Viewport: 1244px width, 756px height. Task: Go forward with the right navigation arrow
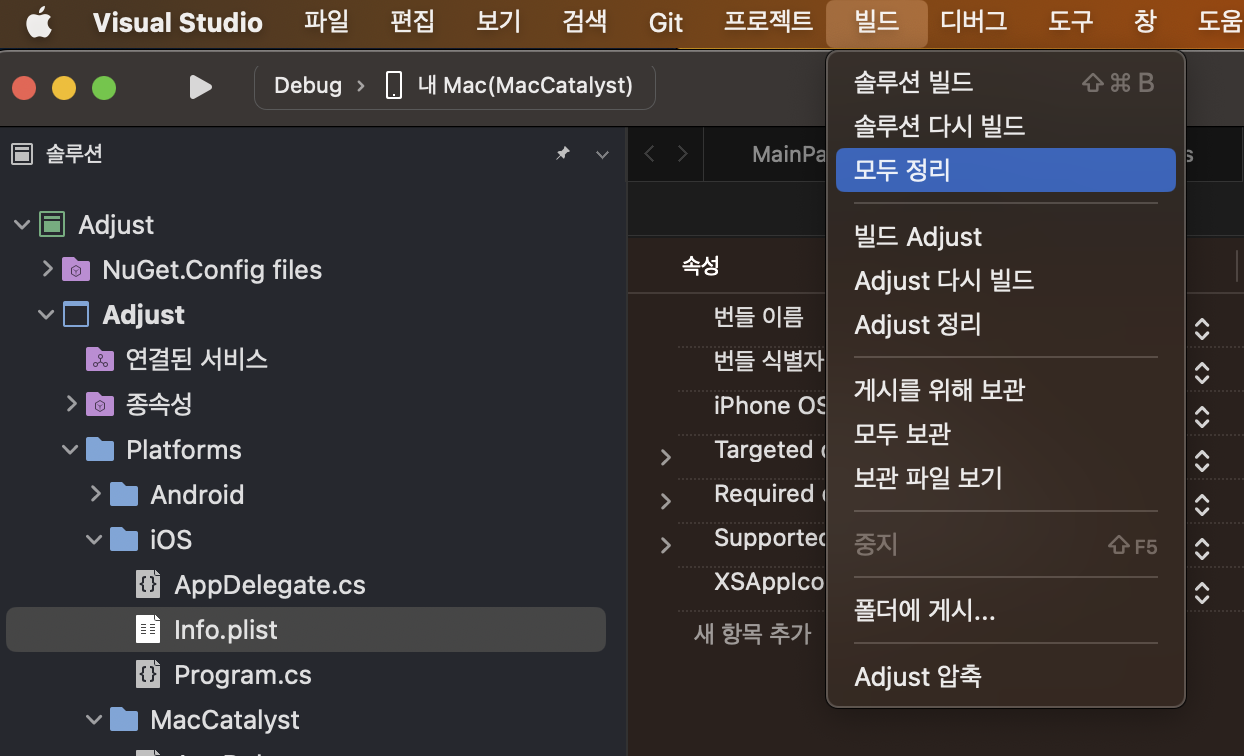click(x=682, y=154)
